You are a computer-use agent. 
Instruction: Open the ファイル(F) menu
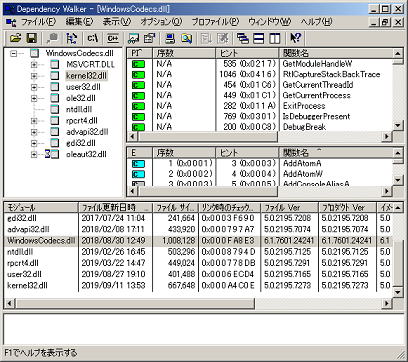tap(39, 22)
